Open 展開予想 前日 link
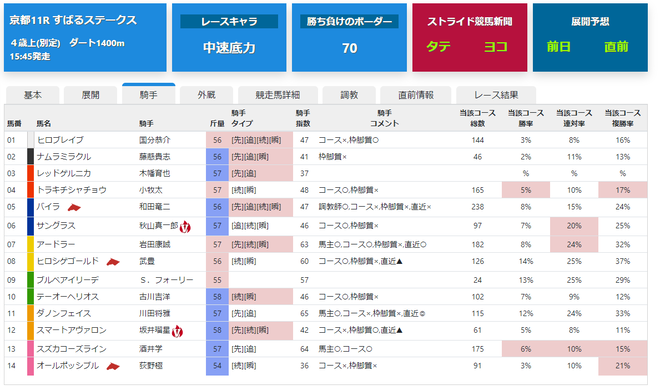 (559, 46)
